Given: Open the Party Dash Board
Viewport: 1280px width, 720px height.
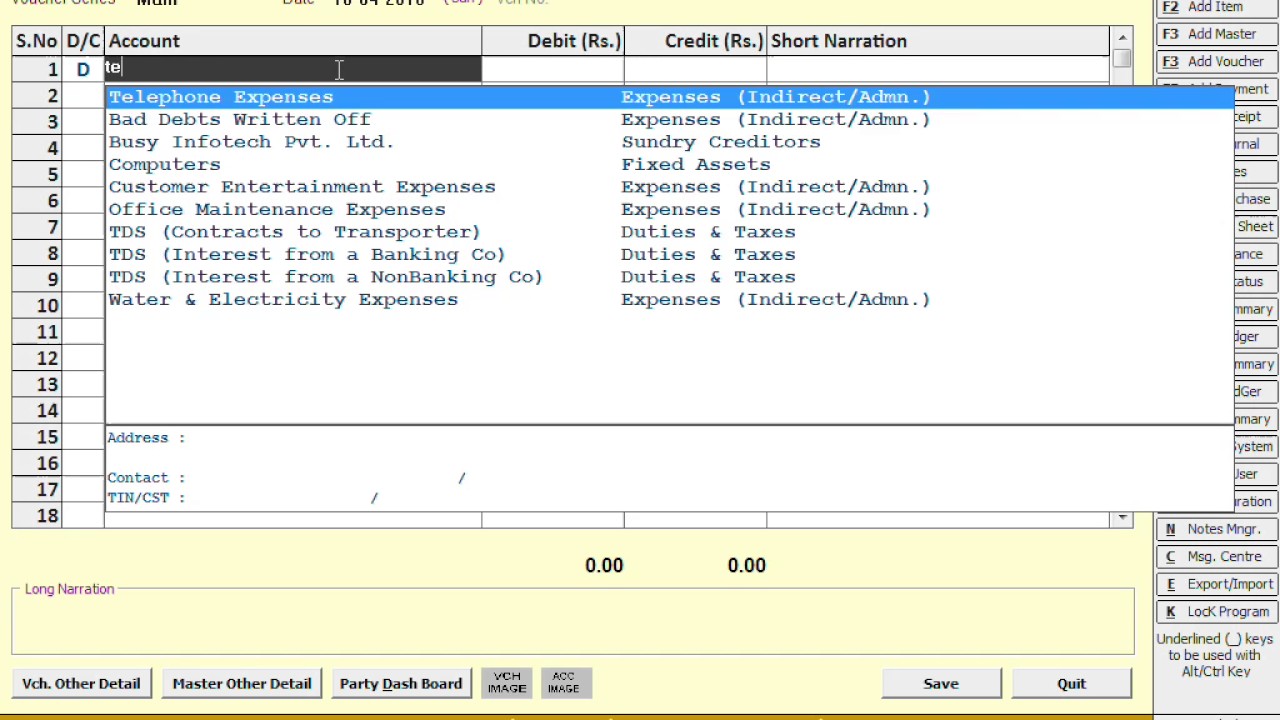Looking at the screenshot, I should click(x=401, y=683).
